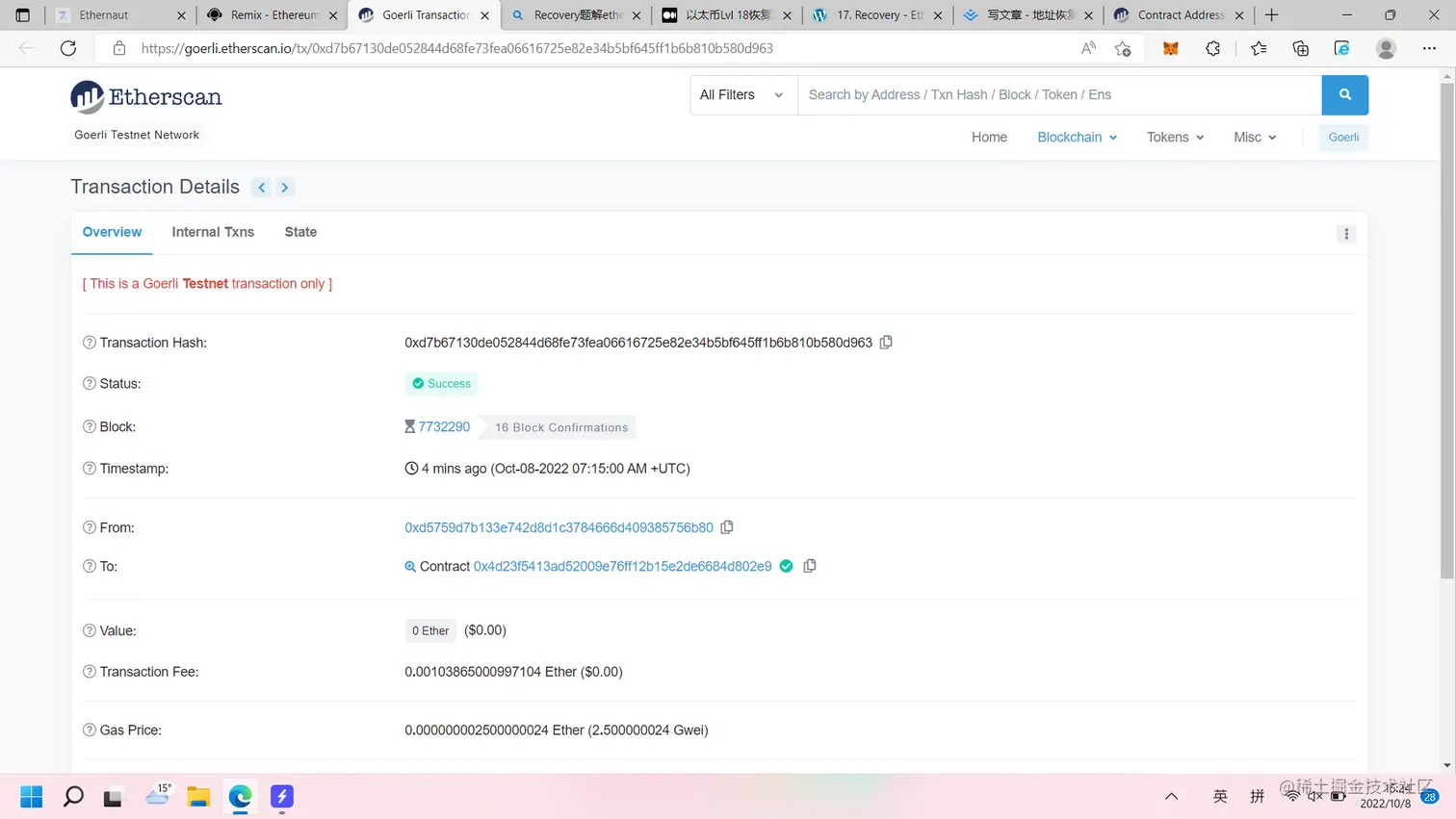Screen dimensions: 1456x819
Task: Open browser Settings and more menu
Action: [x=1429, y=48]
